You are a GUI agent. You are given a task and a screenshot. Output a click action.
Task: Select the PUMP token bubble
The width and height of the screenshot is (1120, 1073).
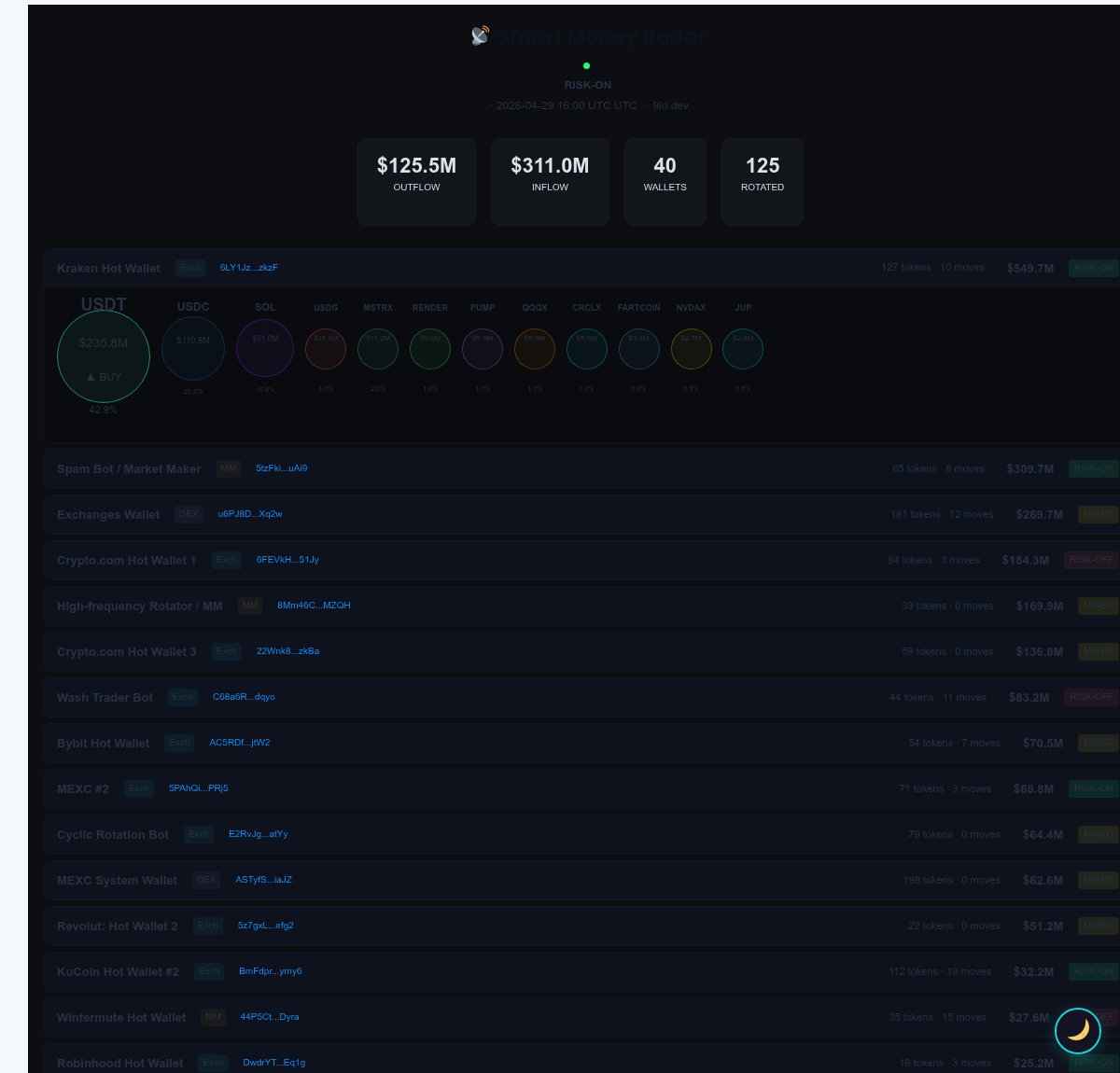483,349
